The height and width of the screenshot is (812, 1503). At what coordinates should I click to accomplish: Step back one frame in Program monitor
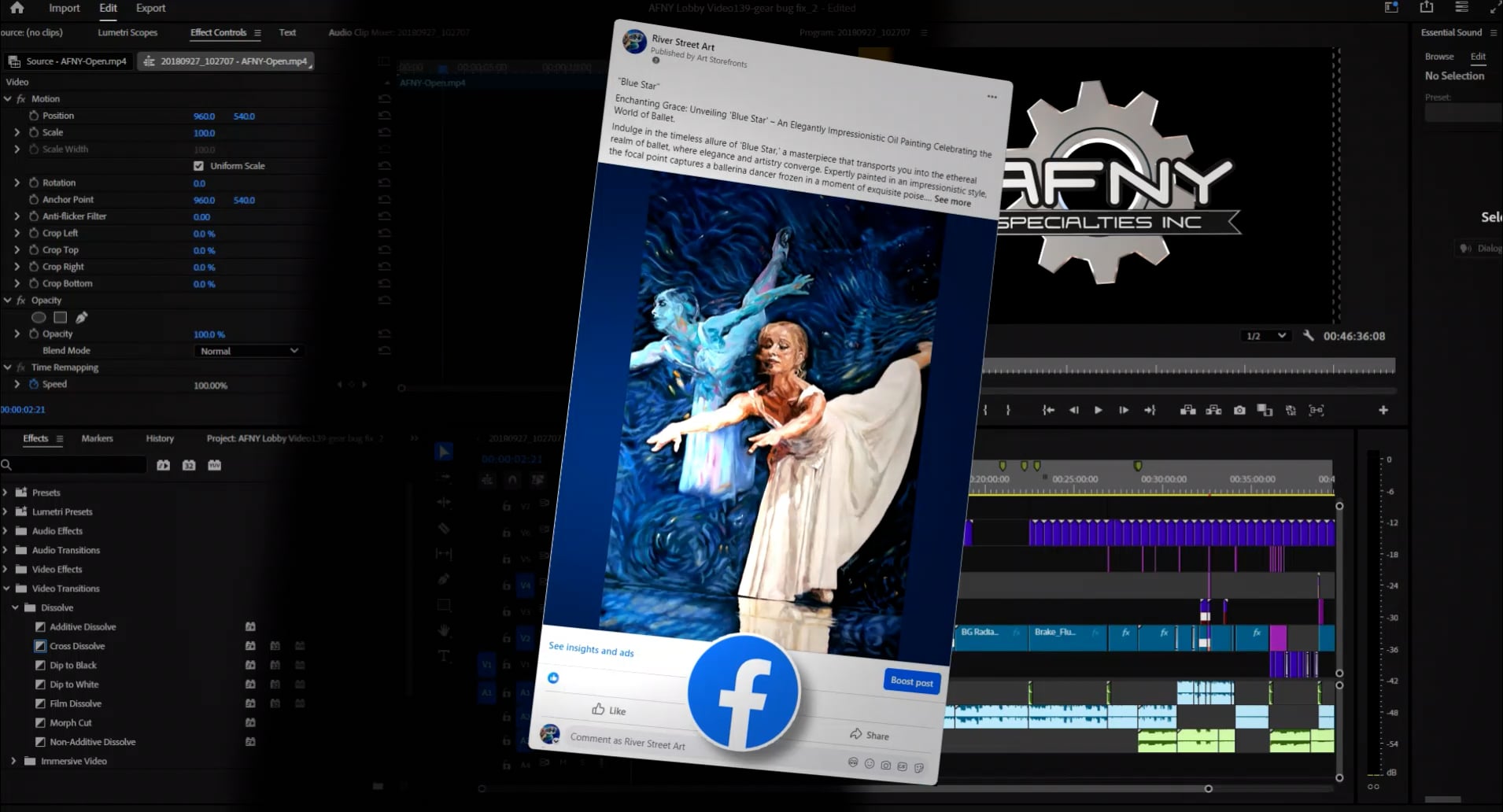(x=1073, y=410)
